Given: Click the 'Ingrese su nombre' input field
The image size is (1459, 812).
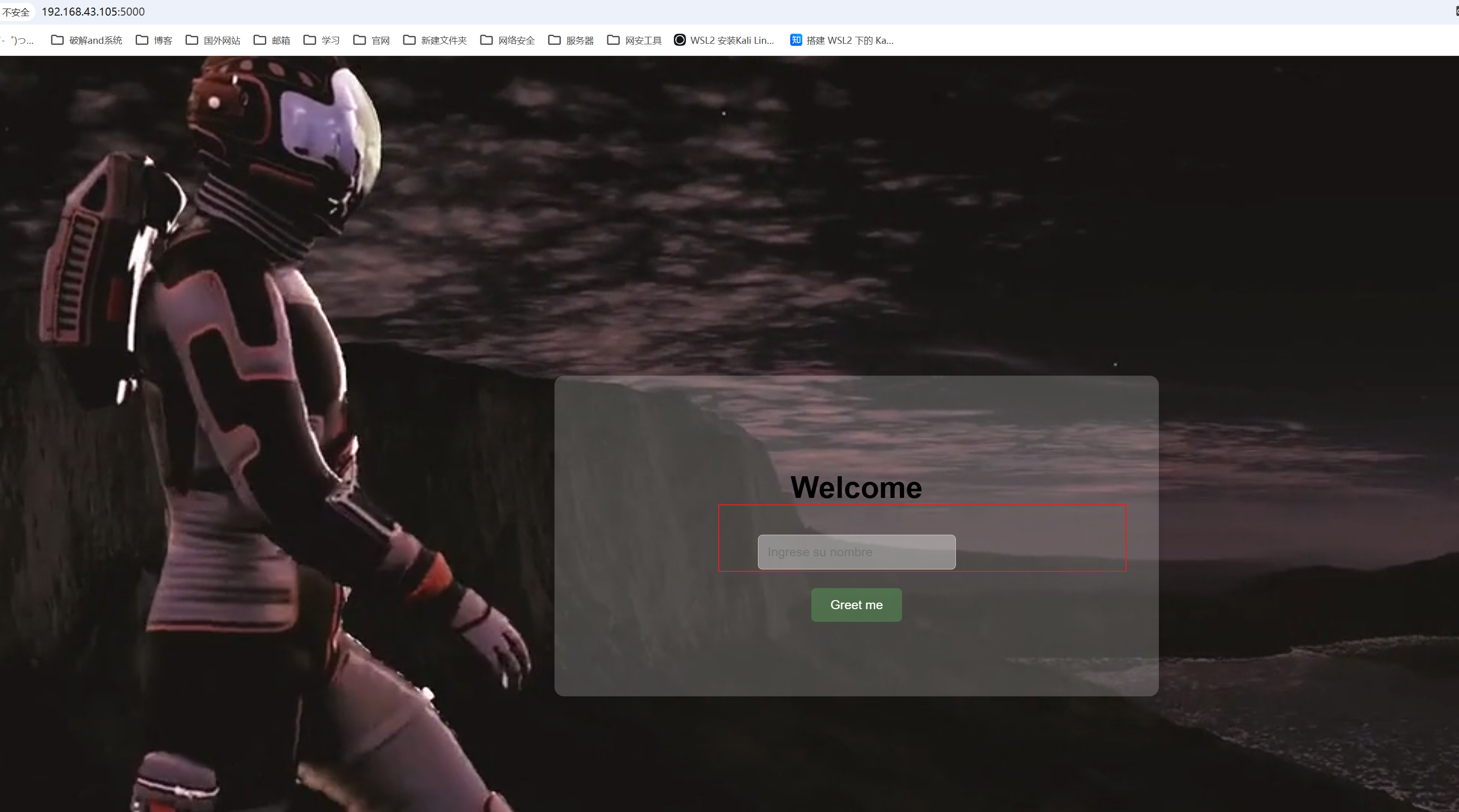Looking at the screenshot, I should [x=856, y=552].
